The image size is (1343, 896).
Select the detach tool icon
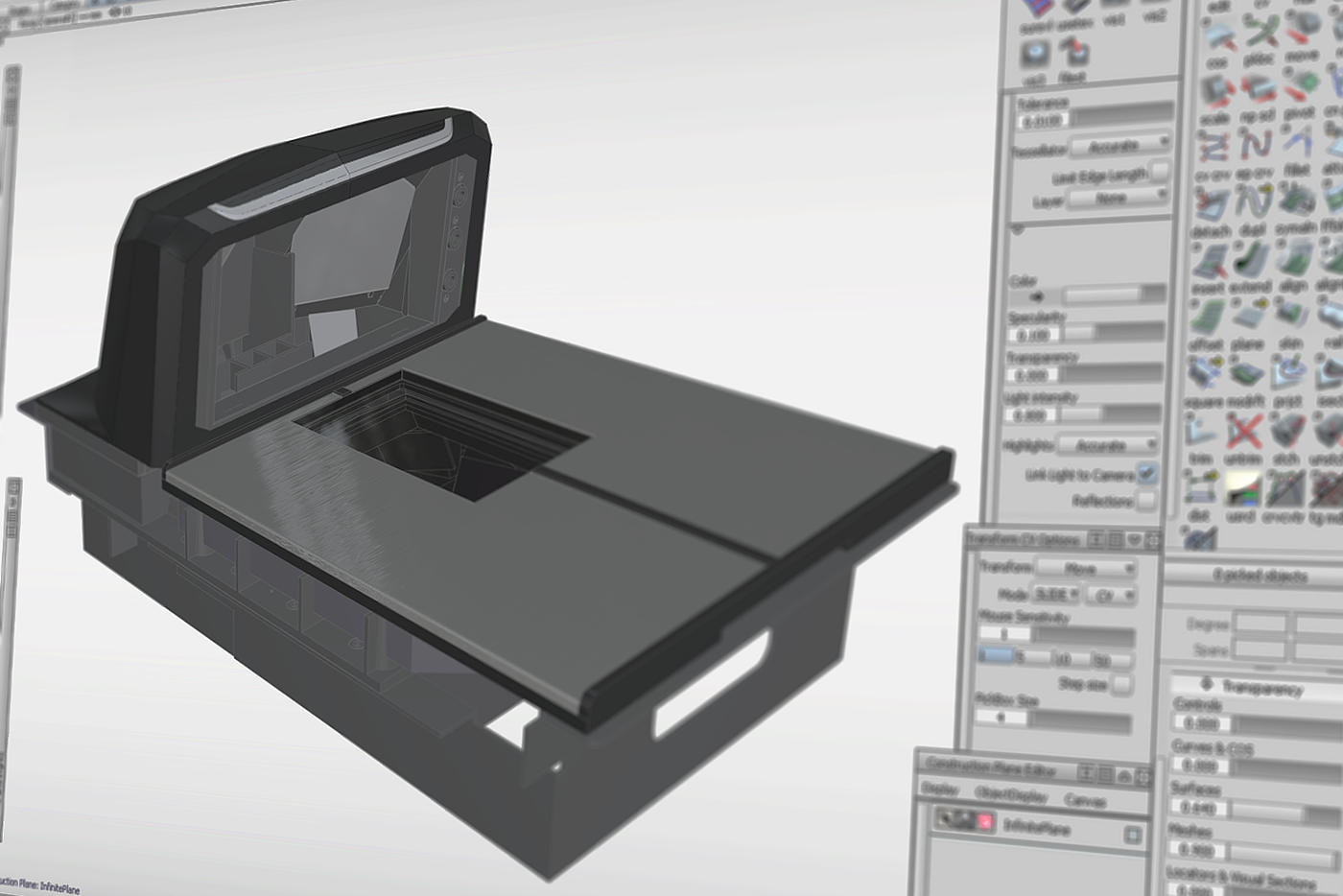pos(1212,207)
